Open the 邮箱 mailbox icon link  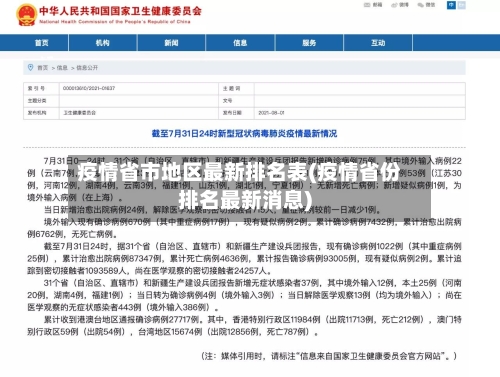click(373, 5)
